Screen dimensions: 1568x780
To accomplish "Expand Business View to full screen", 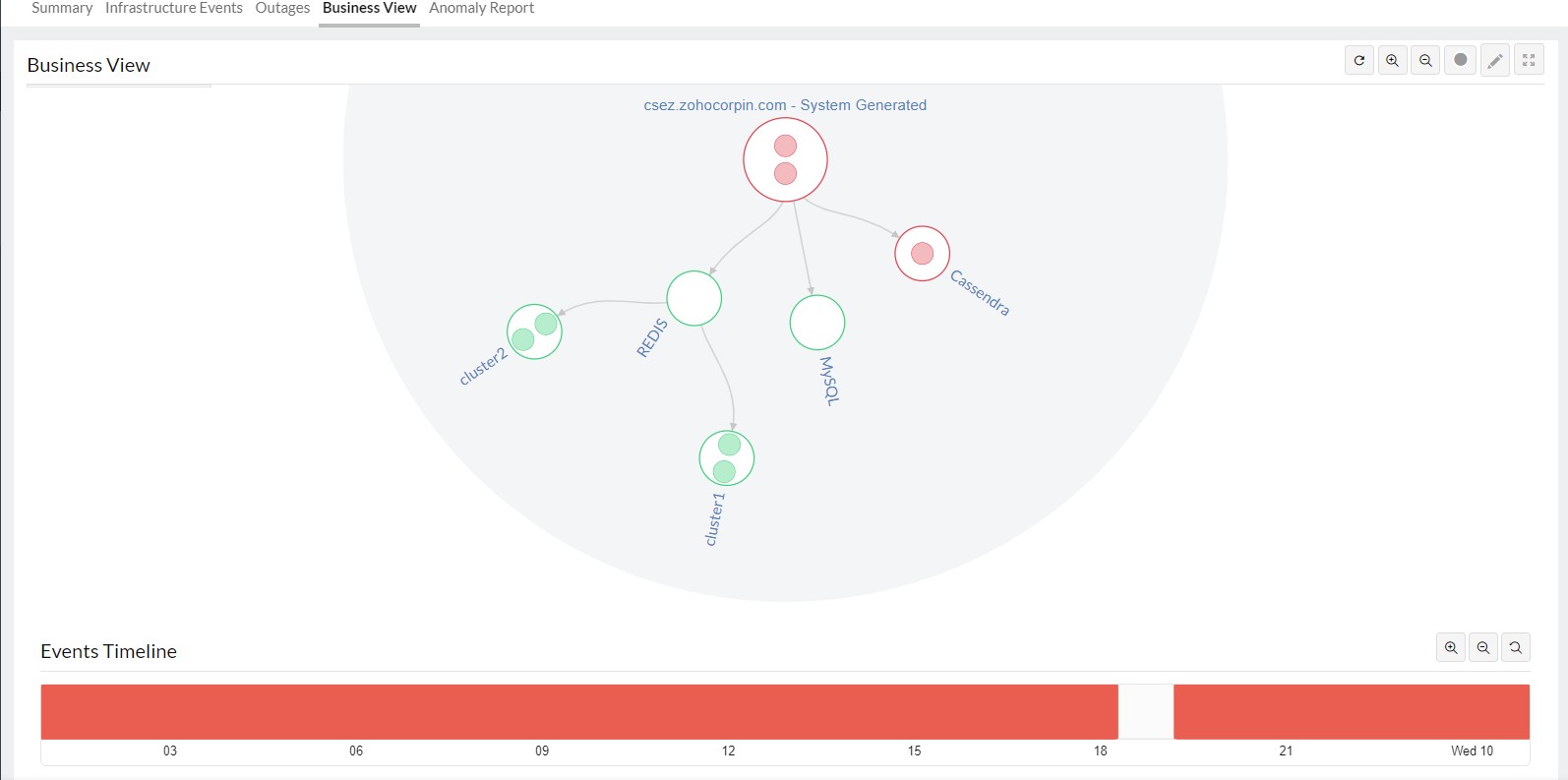I will click(x=1529, y=60).
